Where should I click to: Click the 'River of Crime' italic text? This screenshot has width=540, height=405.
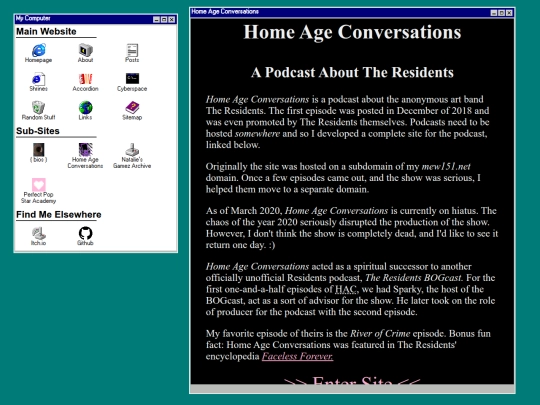(x=380, y=334)
